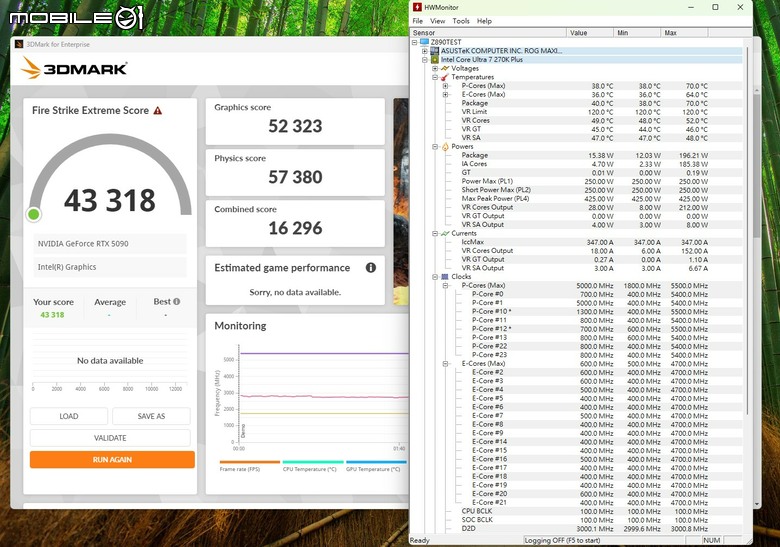Open the Help menu in HWMonitor

coord(484,21)
